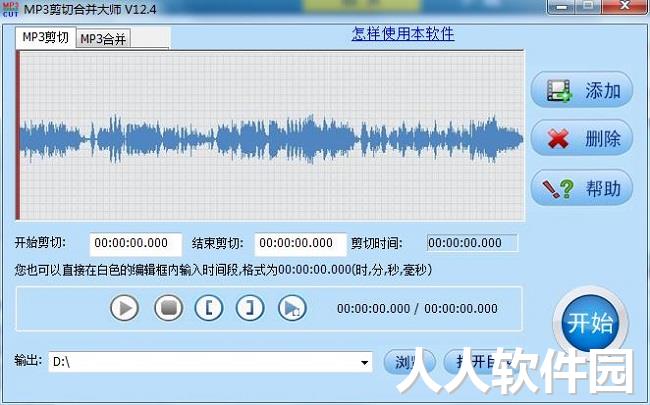This screenshot has width=650, height=405.
Task: Click the 删除 (delete) button
Action: pos(582,138)
